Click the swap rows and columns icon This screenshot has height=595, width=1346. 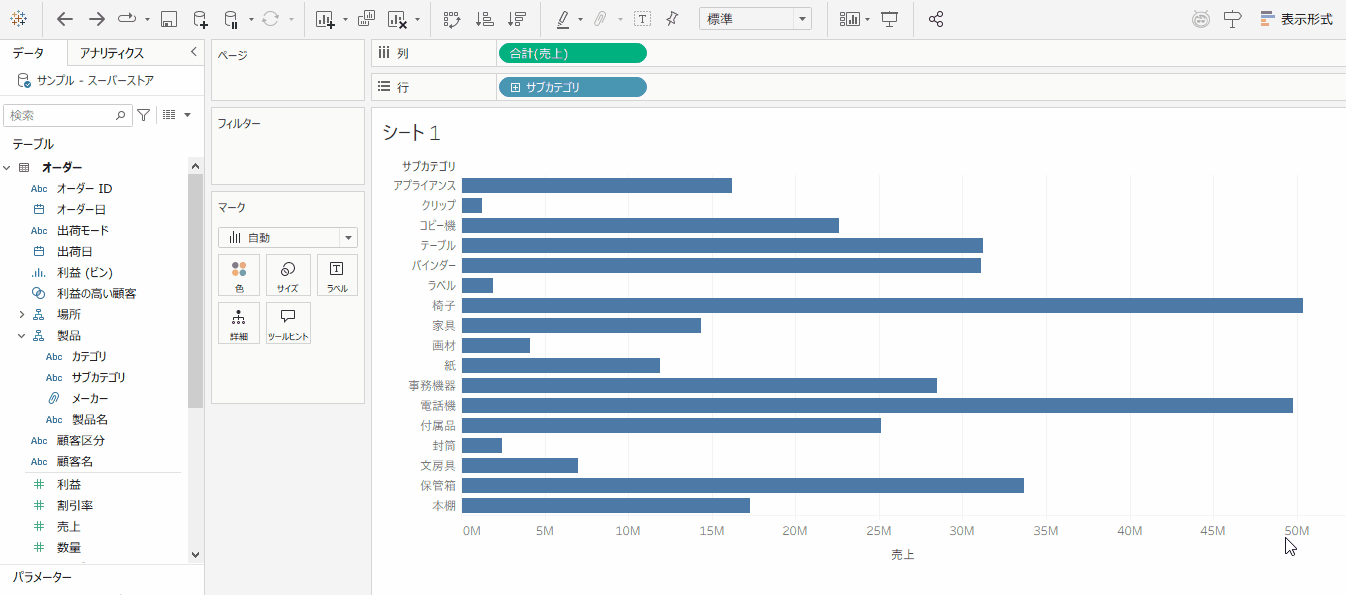pyautogui.click(x=451, y=19)
